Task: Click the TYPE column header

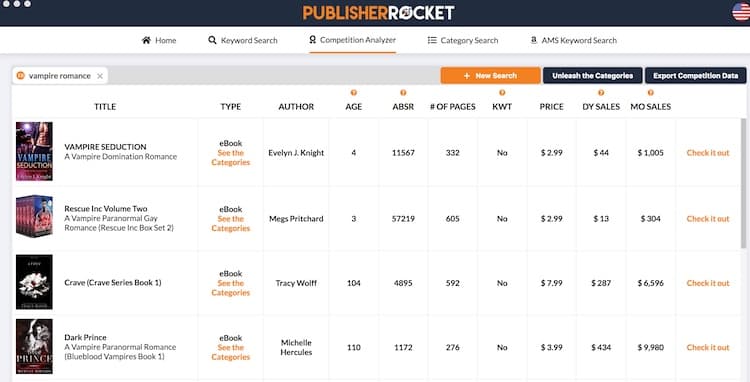Action: (x=231, y=107)
